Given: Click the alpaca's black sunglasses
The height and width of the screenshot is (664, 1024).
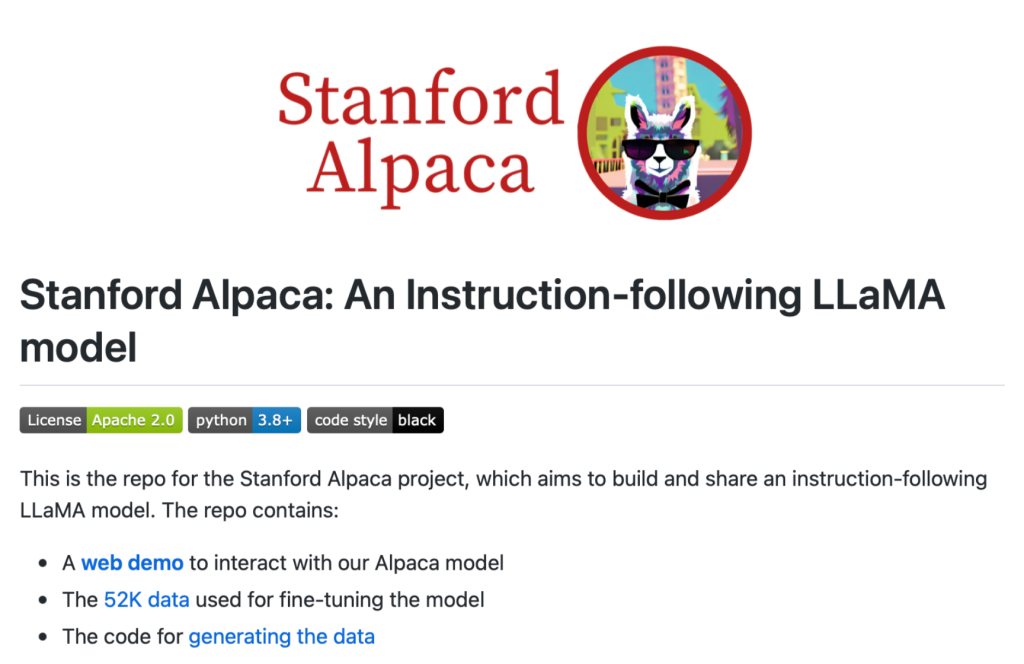Looking at the screenshot, I should (661, 150).
